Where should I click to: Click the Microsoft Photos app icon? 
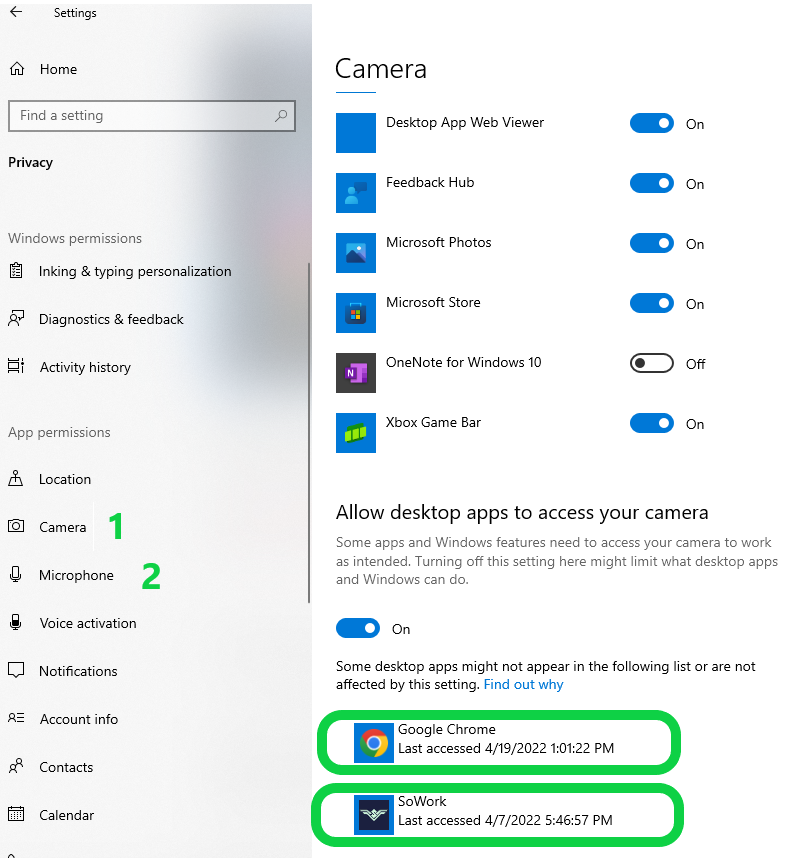coord(356,253)
